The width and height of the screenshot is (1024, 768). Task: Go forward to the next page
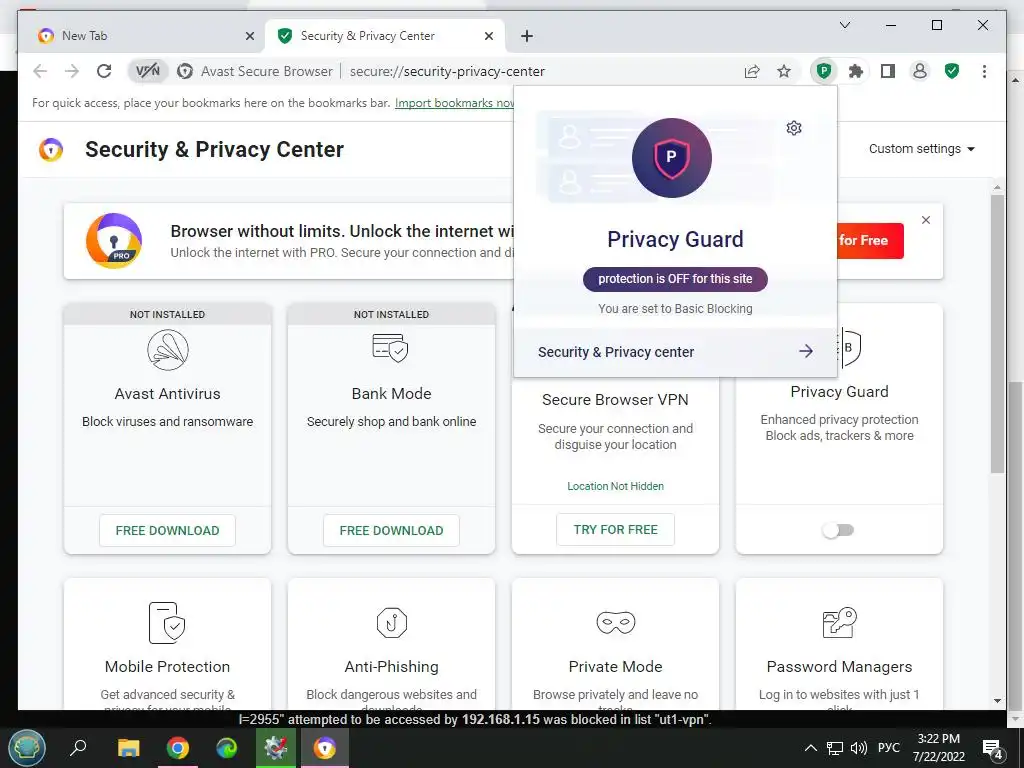pyautogui.click(x=72, y=71)
